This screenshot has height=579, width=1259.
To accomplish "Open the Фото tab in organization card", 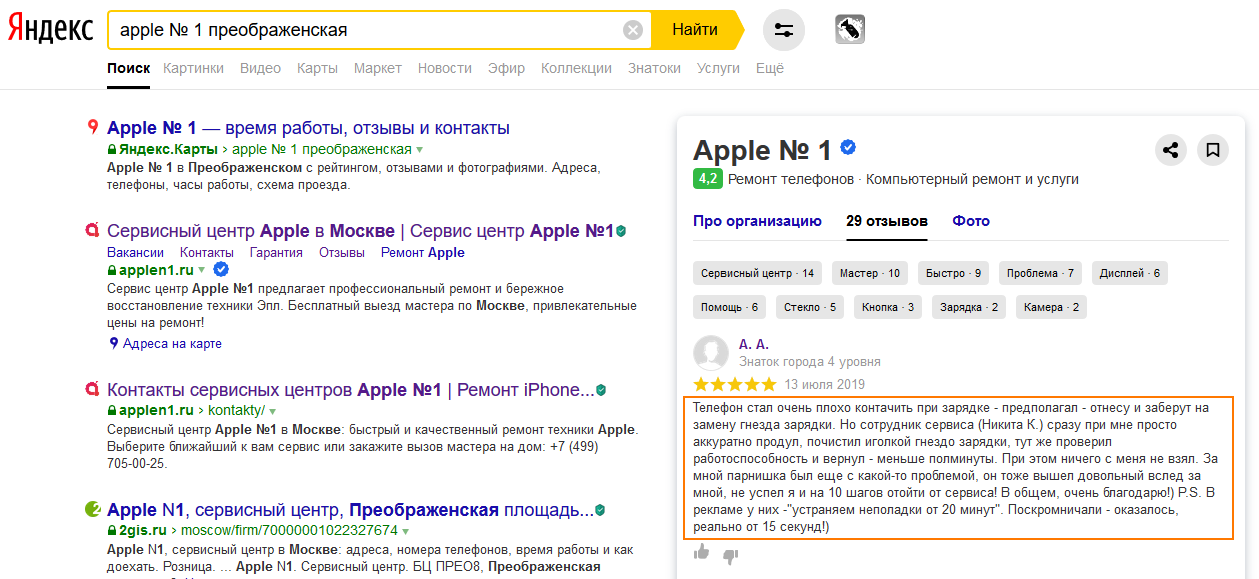I will point(971,221).
